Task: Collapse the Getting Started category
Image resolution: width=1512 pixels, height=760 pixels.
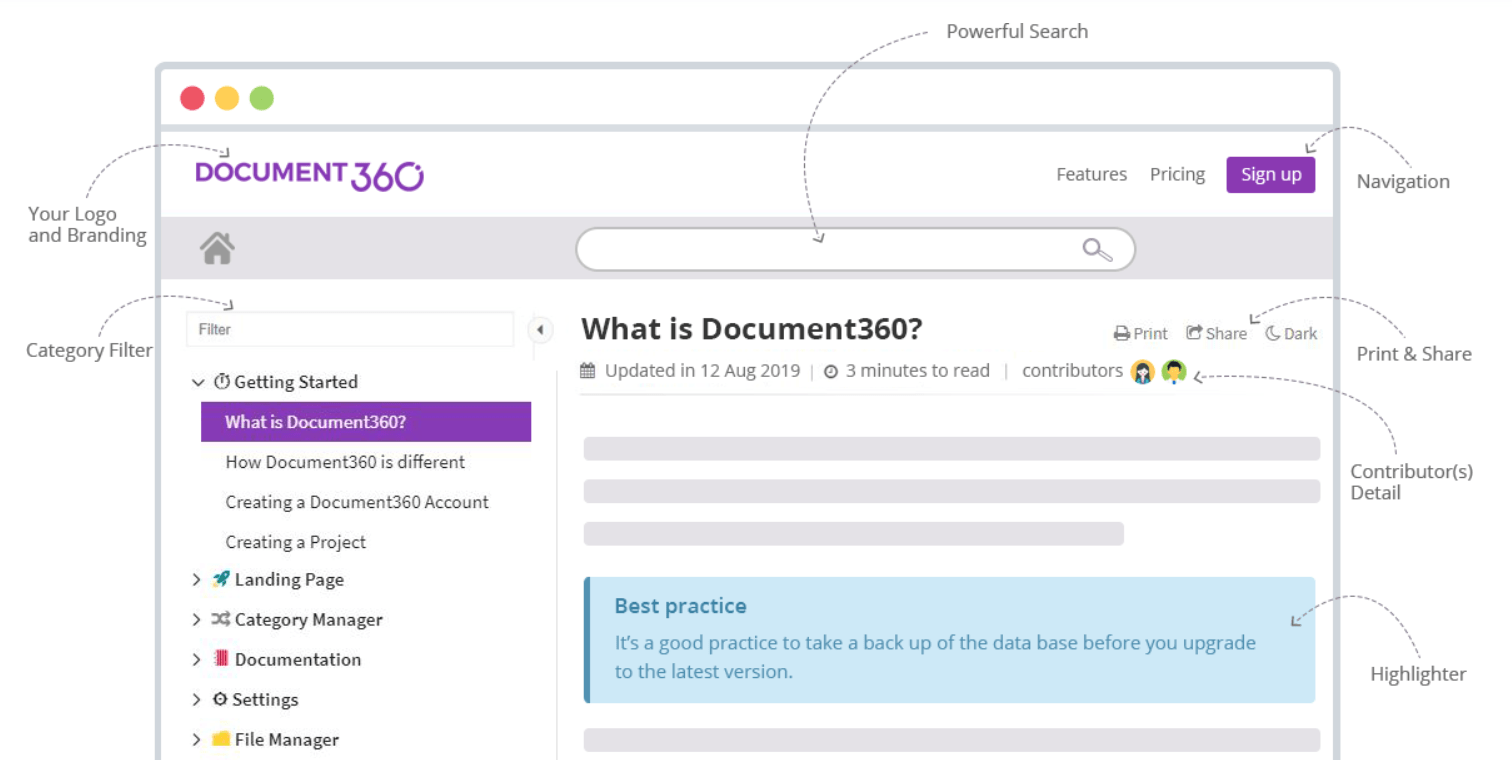Action: (198, 382)
